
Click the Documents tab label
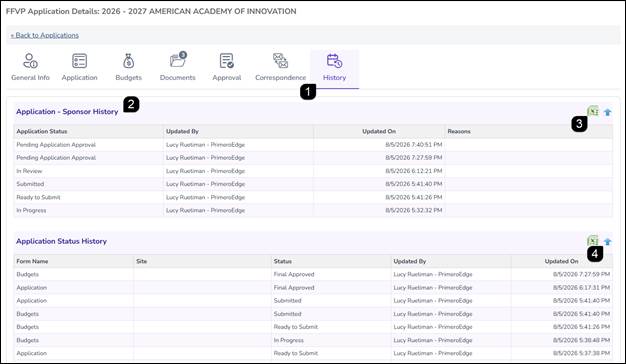[x=178, y=77]
